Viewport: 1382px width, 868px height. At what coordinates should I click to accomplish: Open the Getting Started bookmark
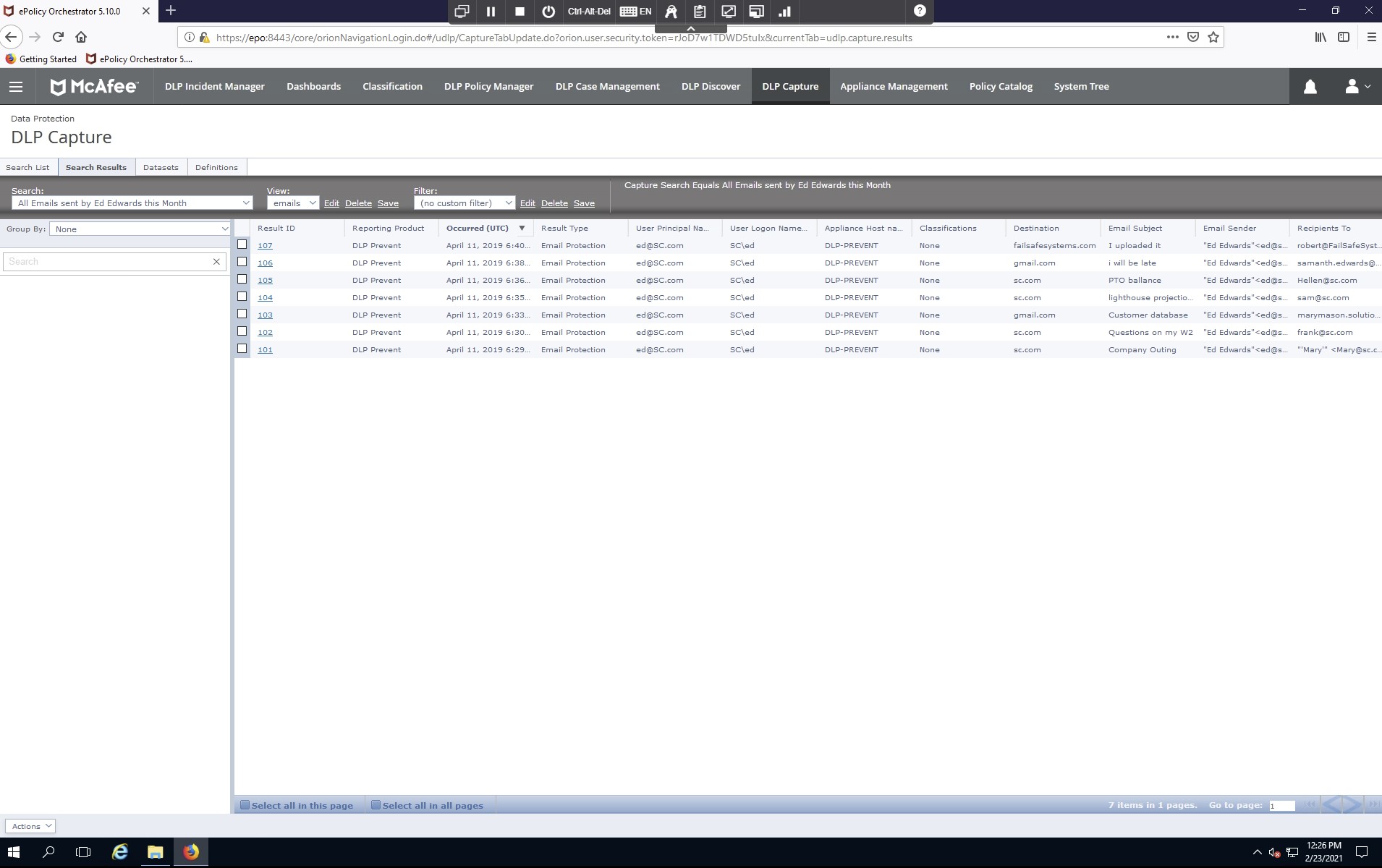[x=41, y=59]
